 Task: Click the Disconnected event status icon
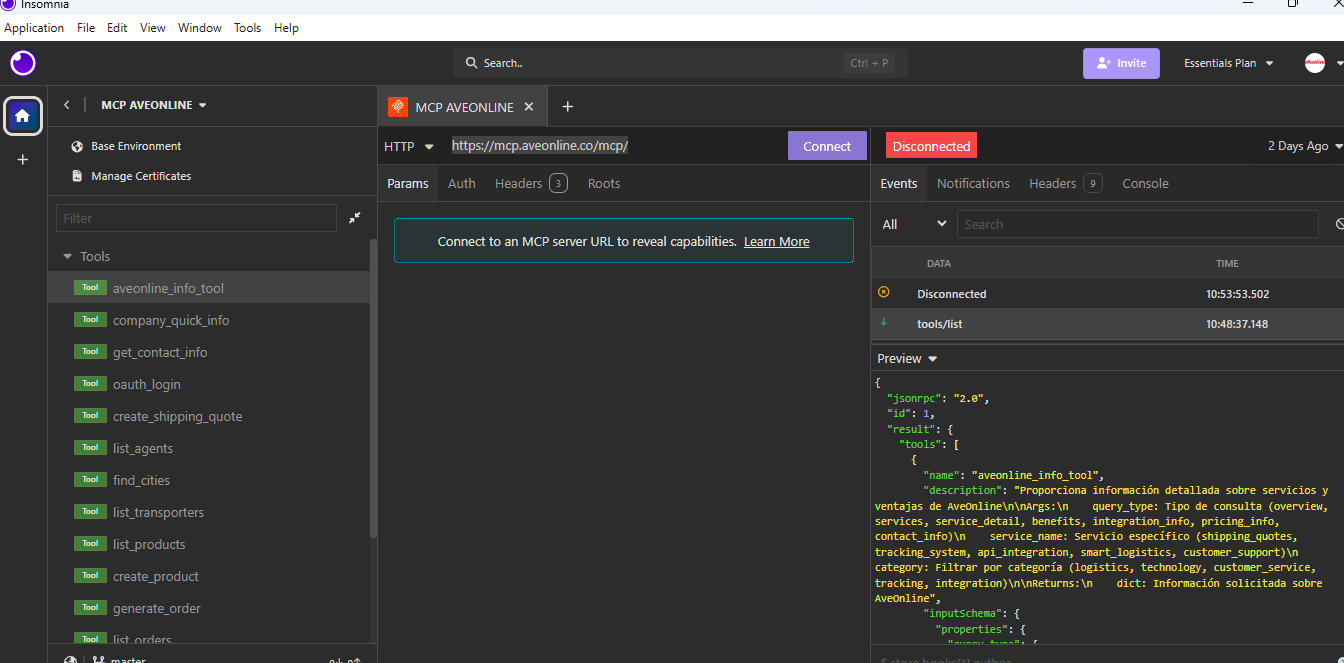(883, 292)
